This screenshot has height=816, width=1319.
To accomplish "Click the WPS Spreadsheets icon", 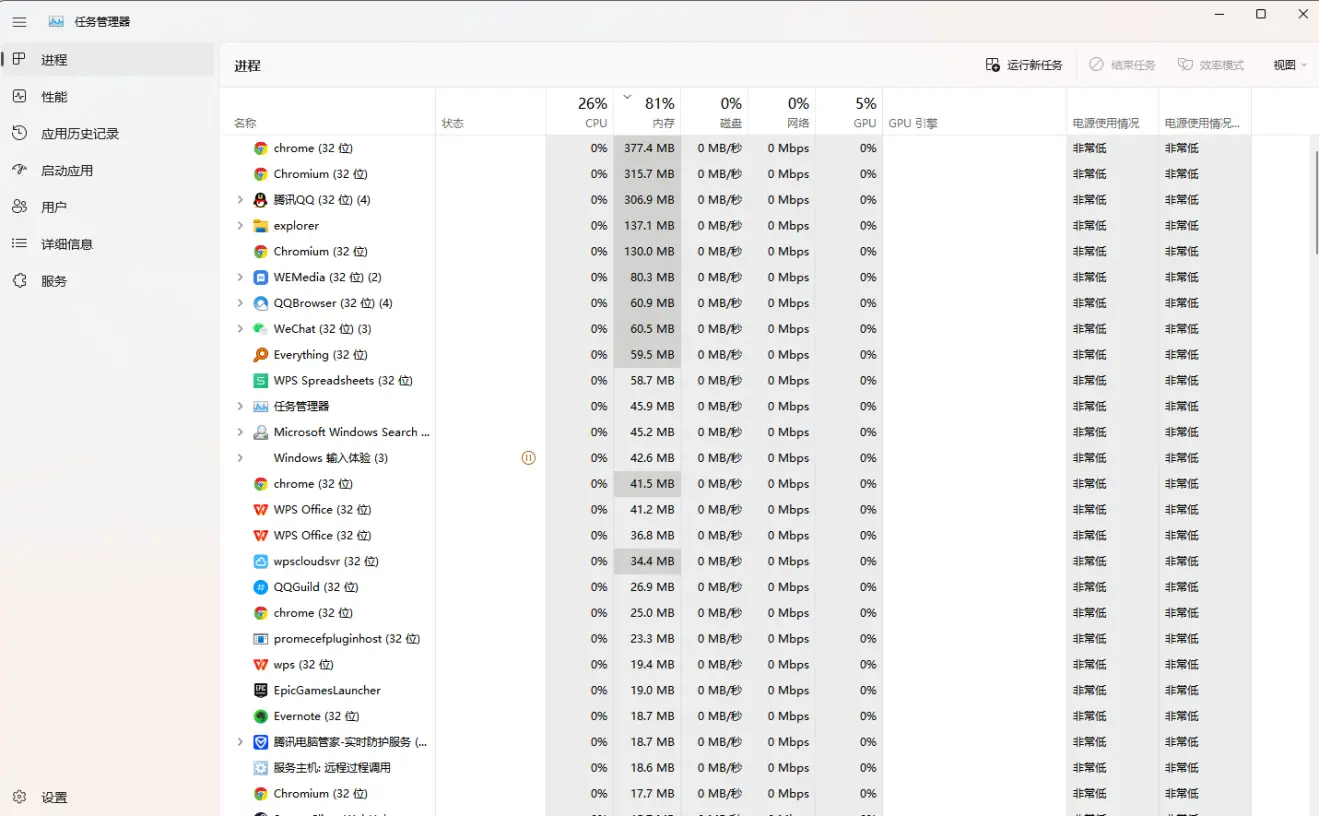I will pos(260,381).
